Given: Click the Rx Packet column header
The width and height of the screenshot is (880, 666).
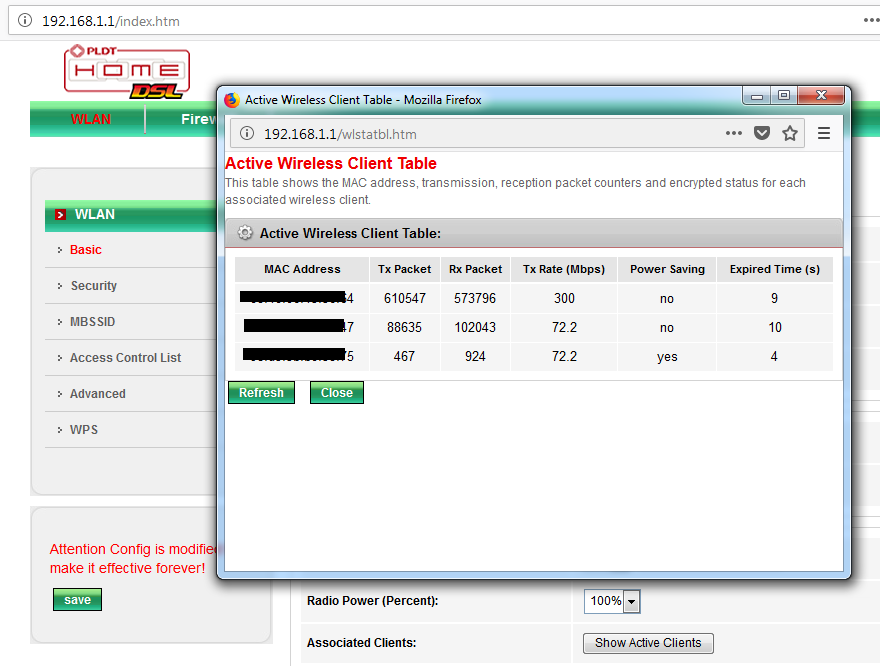Looking at the screenshot, I should (475, 269).
